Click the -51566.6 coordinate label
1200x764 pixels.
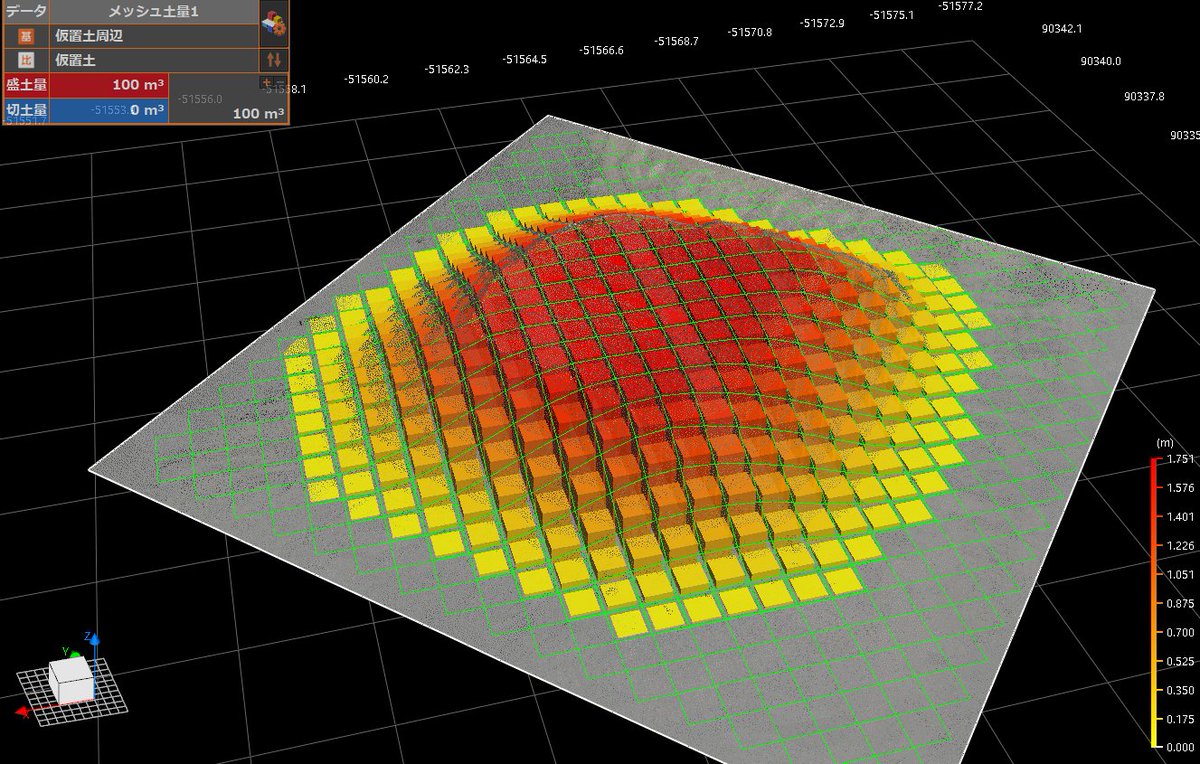click(602, 50)
